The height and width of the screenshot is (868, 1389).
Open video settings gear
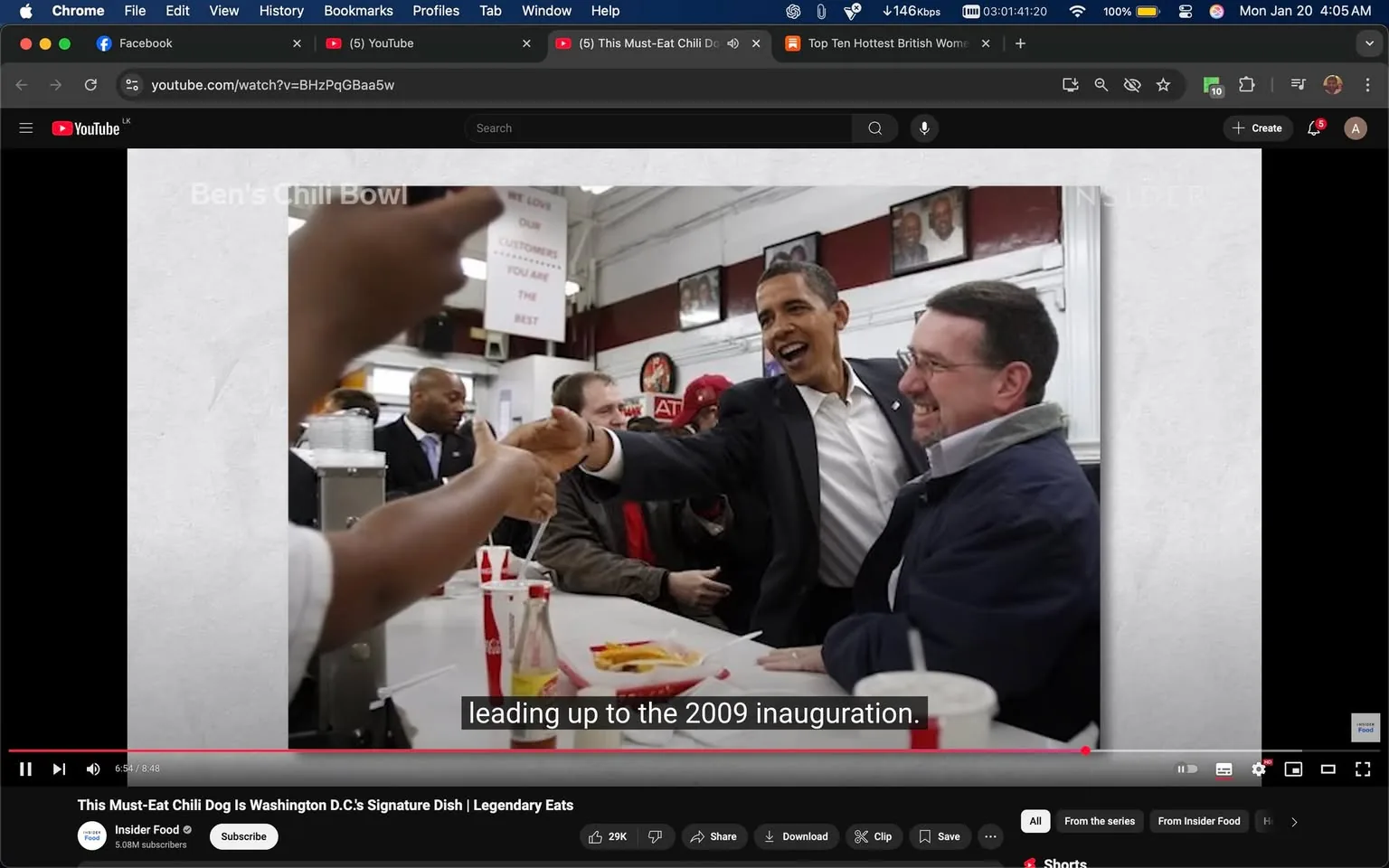coord(1258,769)
